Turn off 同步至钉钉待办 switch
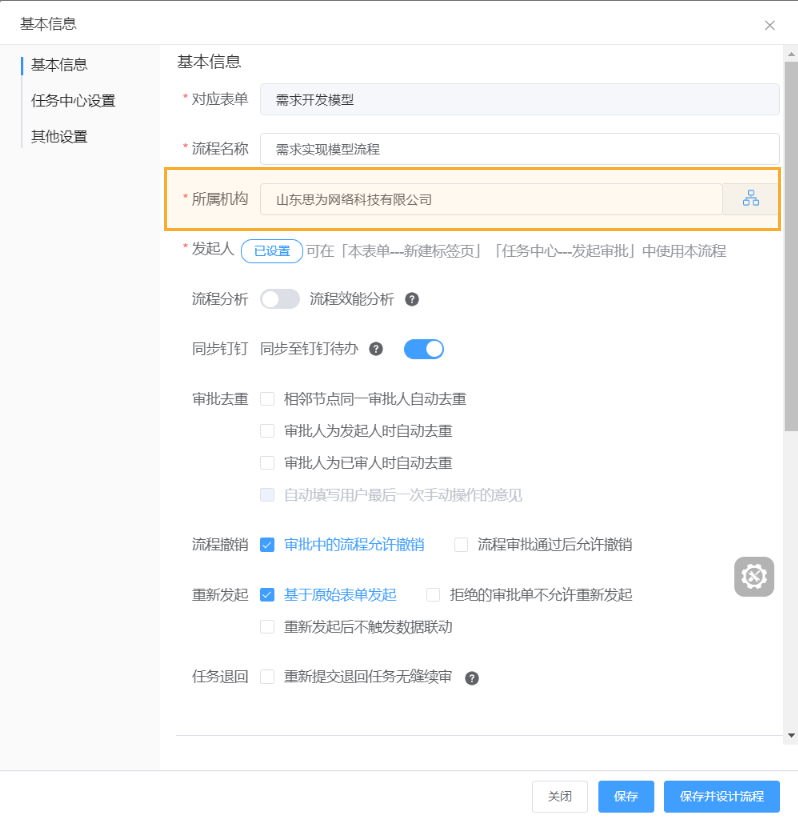The width and height of the screenshot is (798, 819). click(x=424, y=349)
